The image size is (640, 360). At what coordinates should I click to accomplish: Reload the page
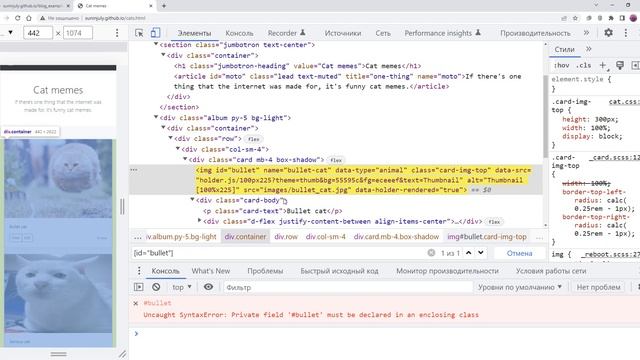[x=18, y=18]
